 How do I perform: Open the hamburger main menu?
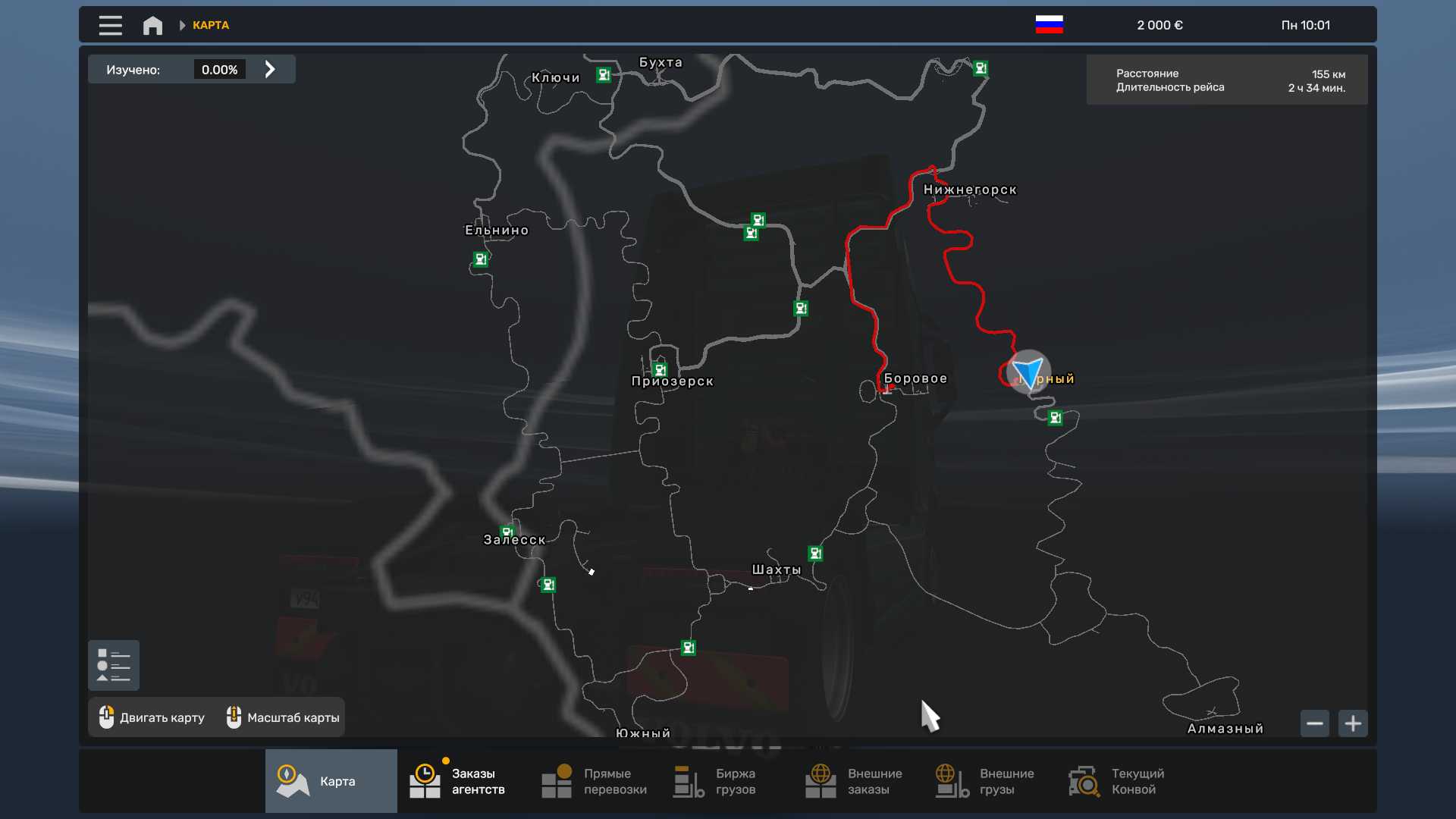pos(110,25)
